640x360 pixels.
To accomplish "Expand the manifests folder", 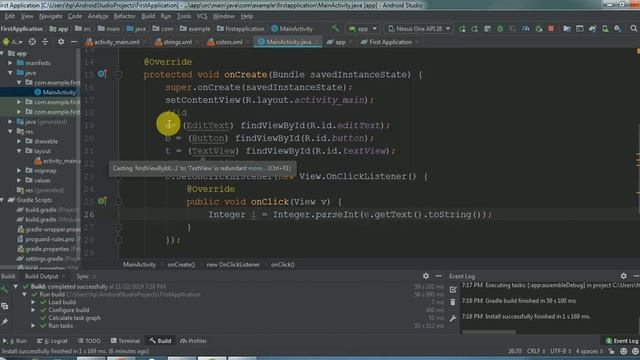I will [10, 63].
